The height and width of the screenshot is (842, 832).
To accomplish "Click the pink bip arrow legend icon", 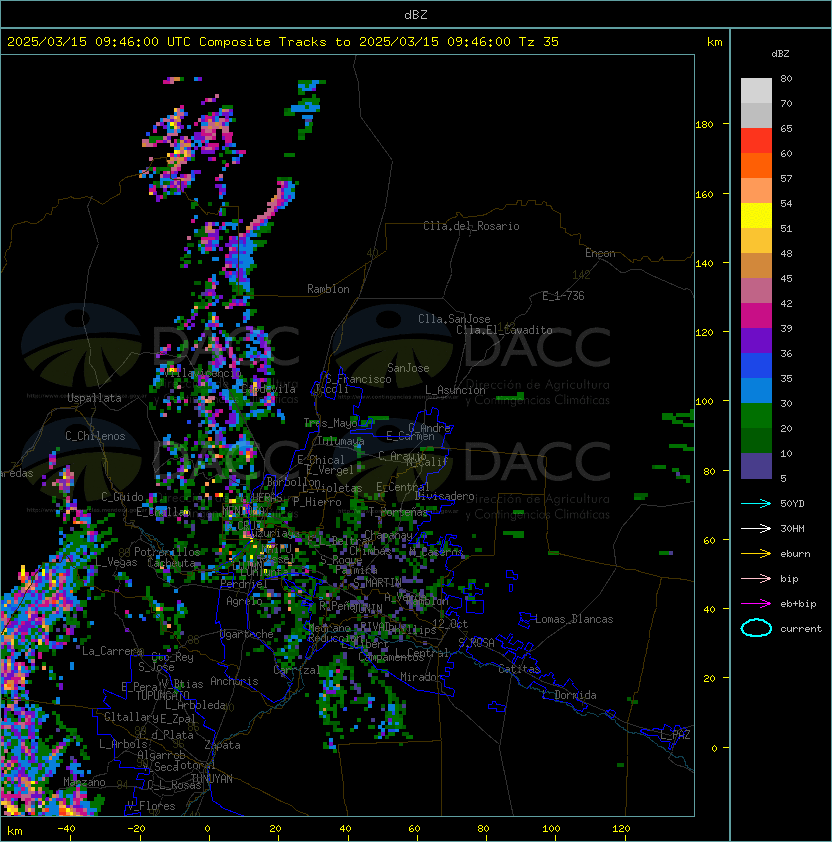I will pos(756,578).
